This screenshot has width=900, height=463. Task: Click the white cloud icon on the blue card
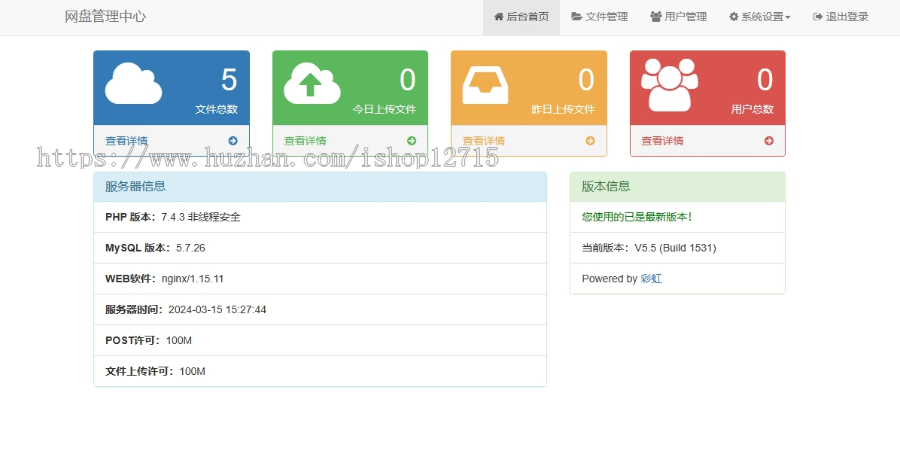(133, 84)
